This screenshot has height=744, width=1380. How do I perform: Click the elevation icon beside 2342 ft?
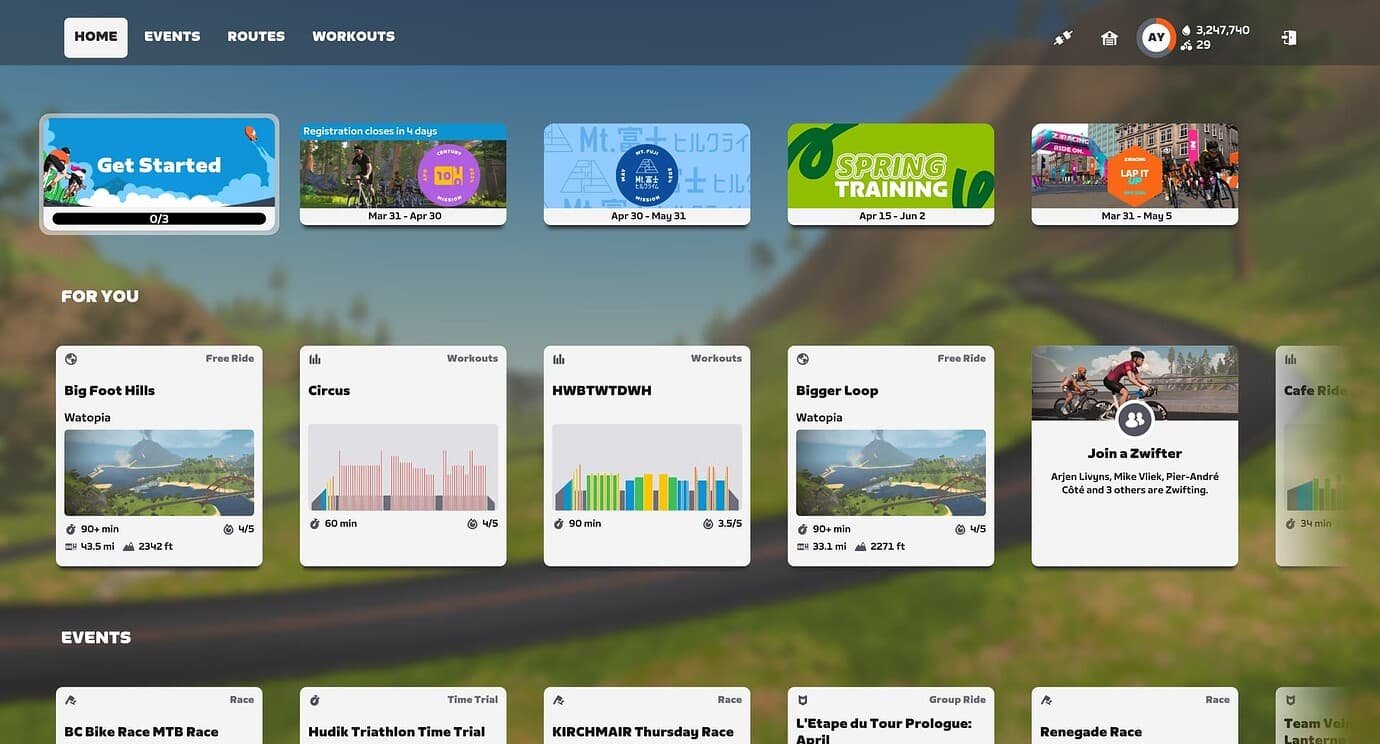129,547
